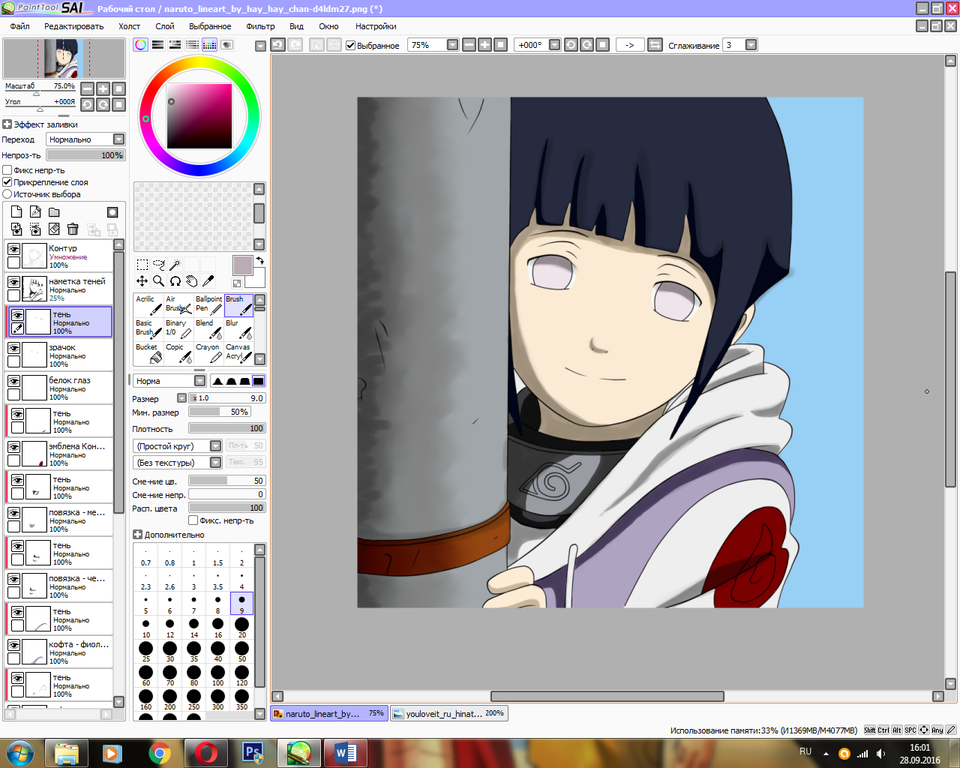
Task: Flip the canvas view horizontally
Action: tap(654, 45)
